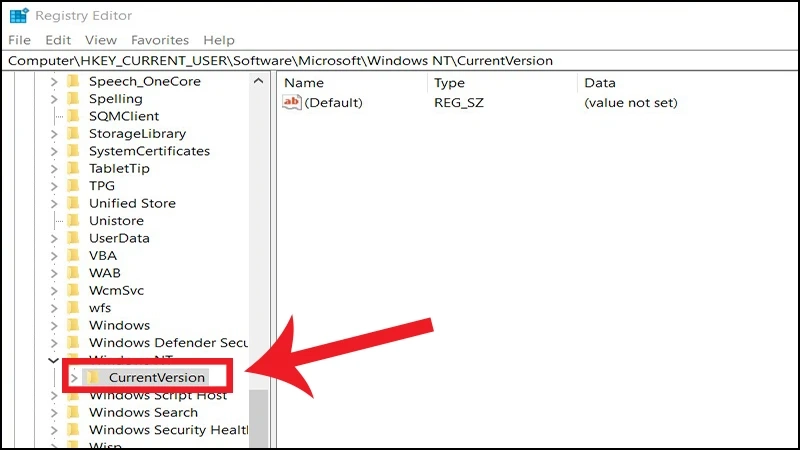
Task: Click the tree scrollbar up arrow
Action: pos(259,81)
